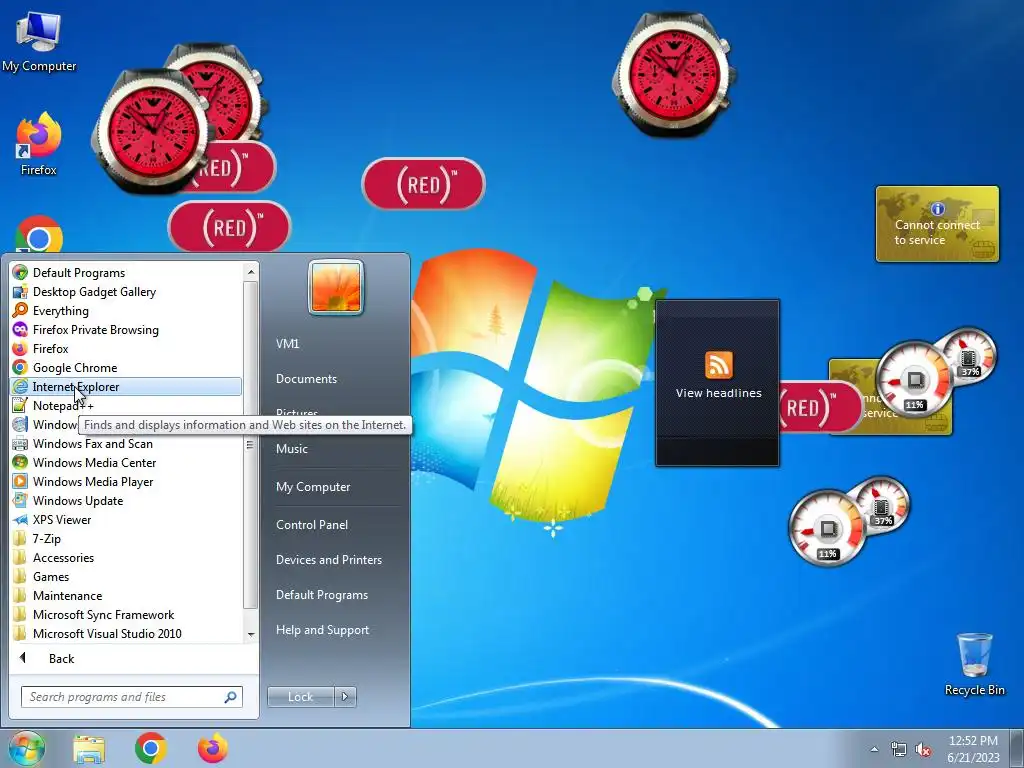Open shutdown options arrow next to Lock
The image size is (1024, 768).
pyautogui.click(x=345, y=697)
